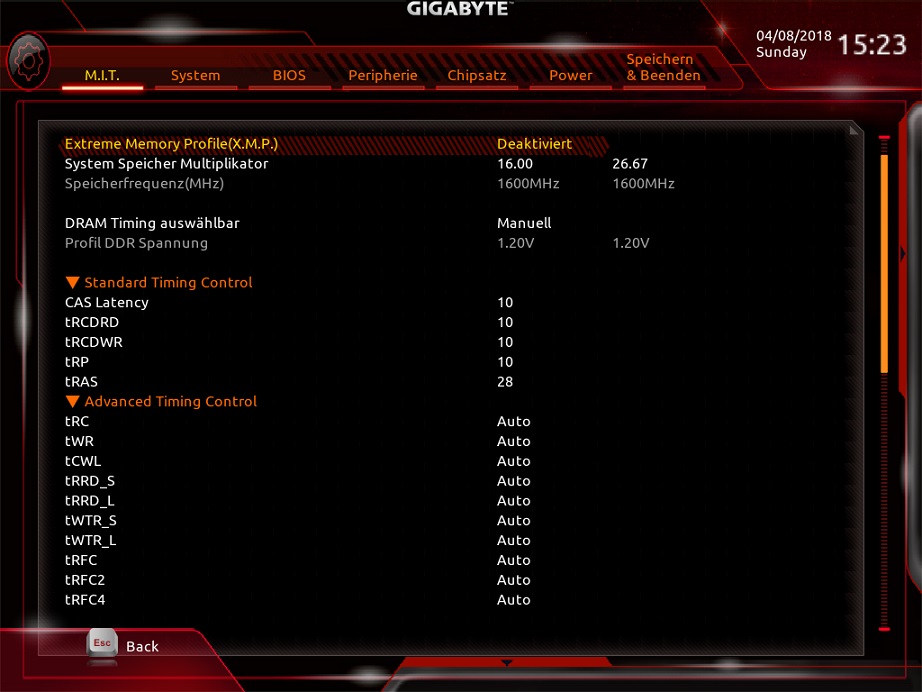Open the M.I.T. tab
The width and height of the screenshot is (922, 692).
[102, 75]
